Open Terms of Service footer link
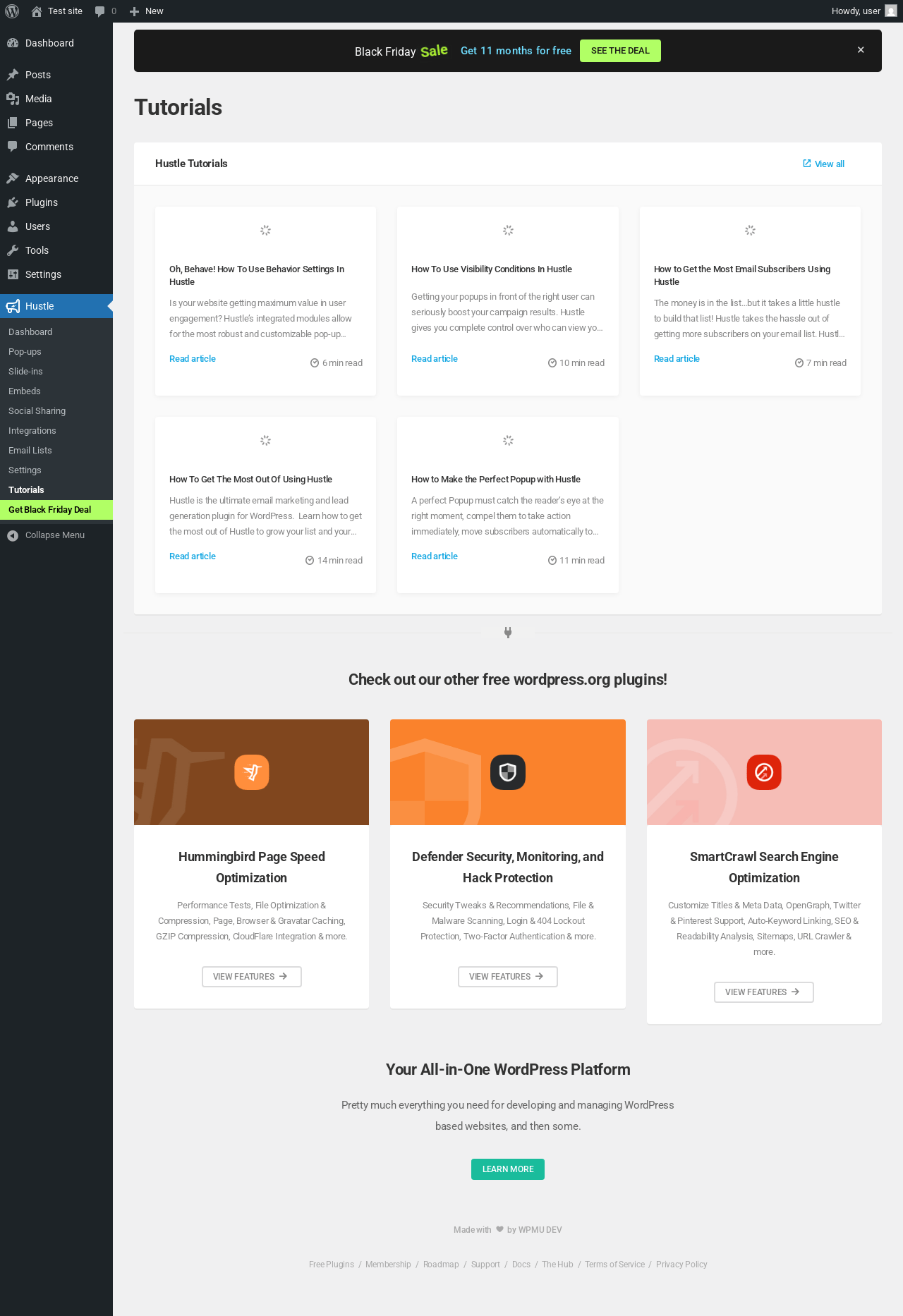 tap(614, 1265)
